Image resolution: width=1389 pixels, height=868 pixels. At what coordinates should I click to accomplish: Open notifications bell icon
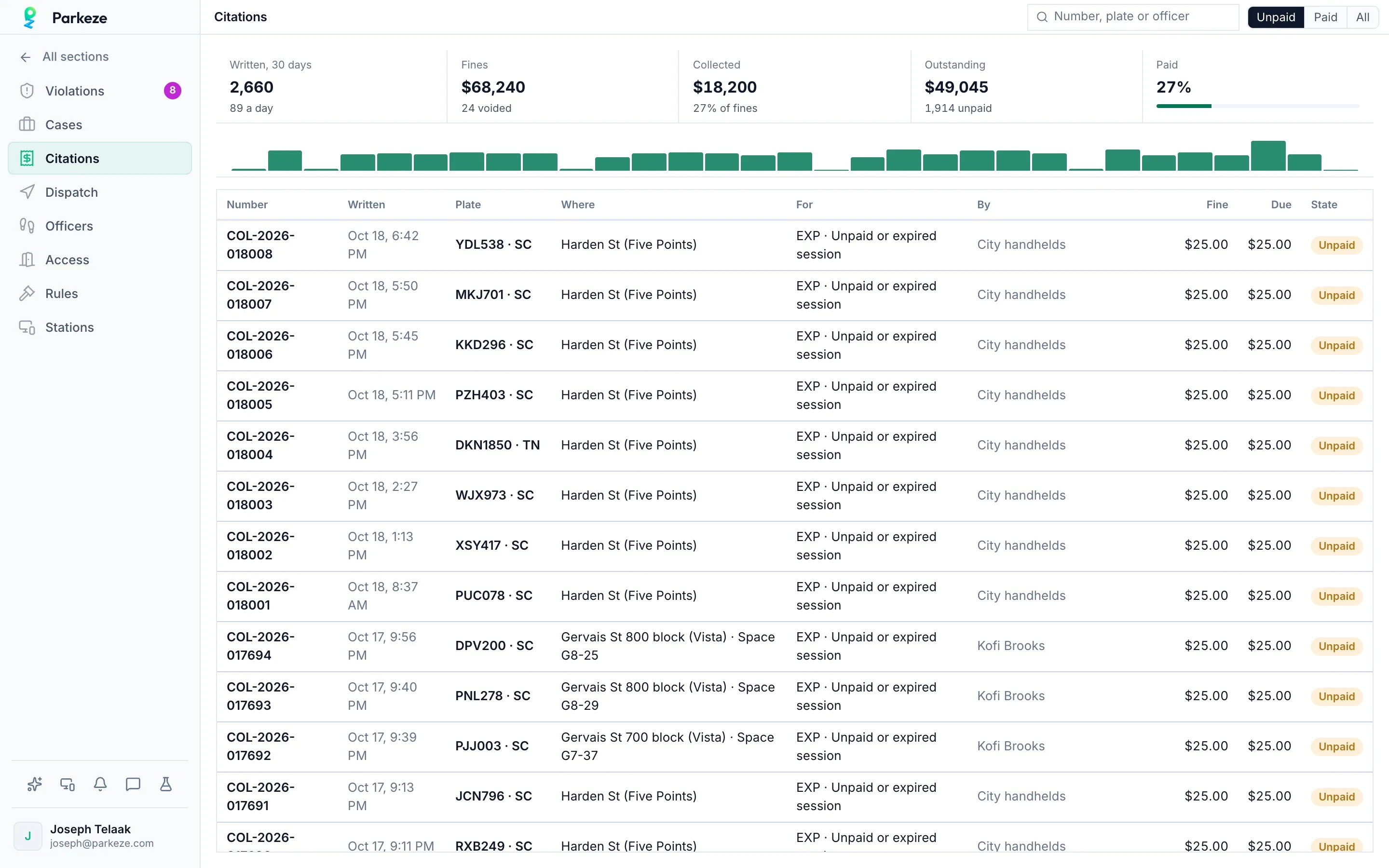100,784
